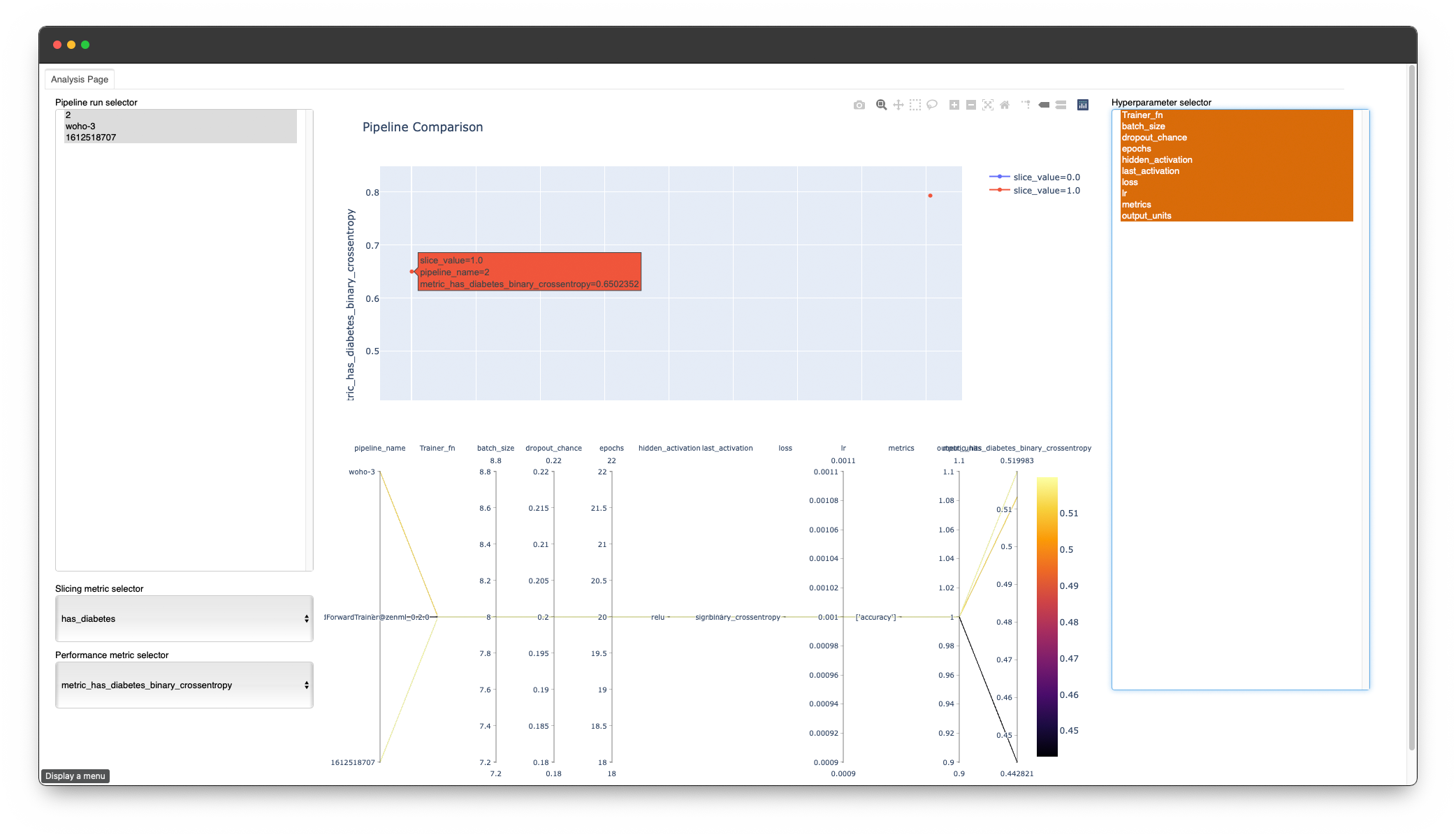Select dropout_chance in the hyperparameter selector

pos(1154,138)
